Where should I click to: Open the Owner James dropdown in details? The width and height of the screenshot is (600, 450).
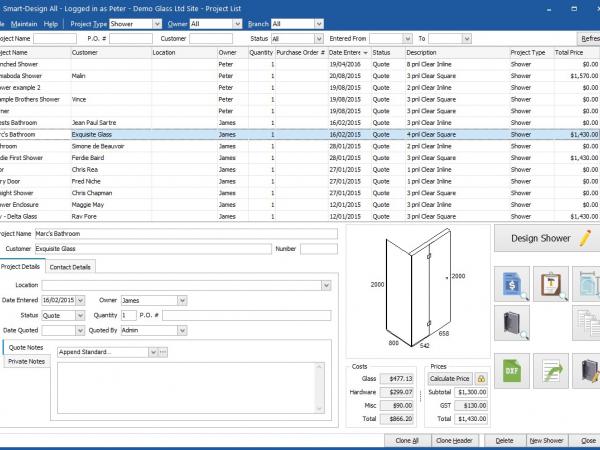click(182, 300)
